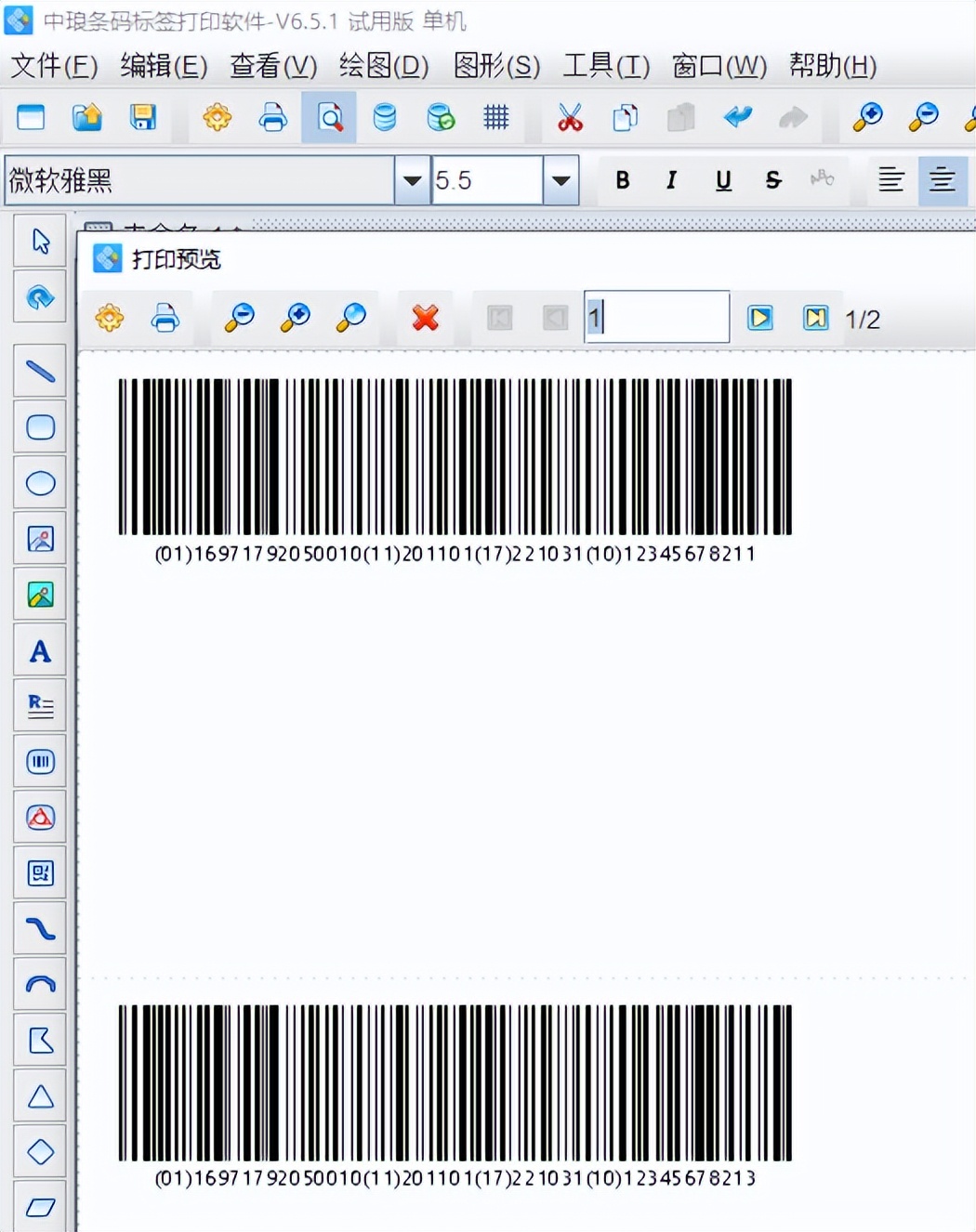Open an existing file from main toolbar
976x1232 pixels.
pos(87,117)
